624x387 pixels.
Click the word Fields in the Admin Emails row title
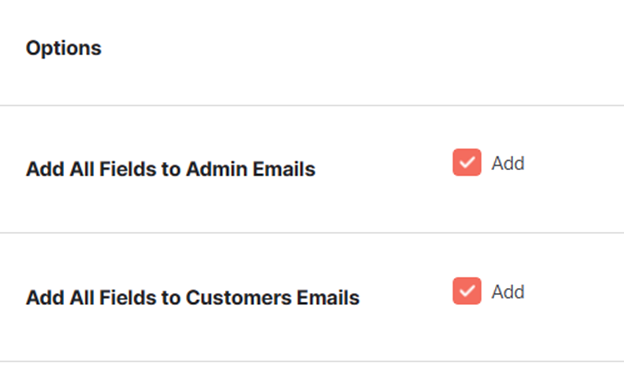tap(128, 169)
